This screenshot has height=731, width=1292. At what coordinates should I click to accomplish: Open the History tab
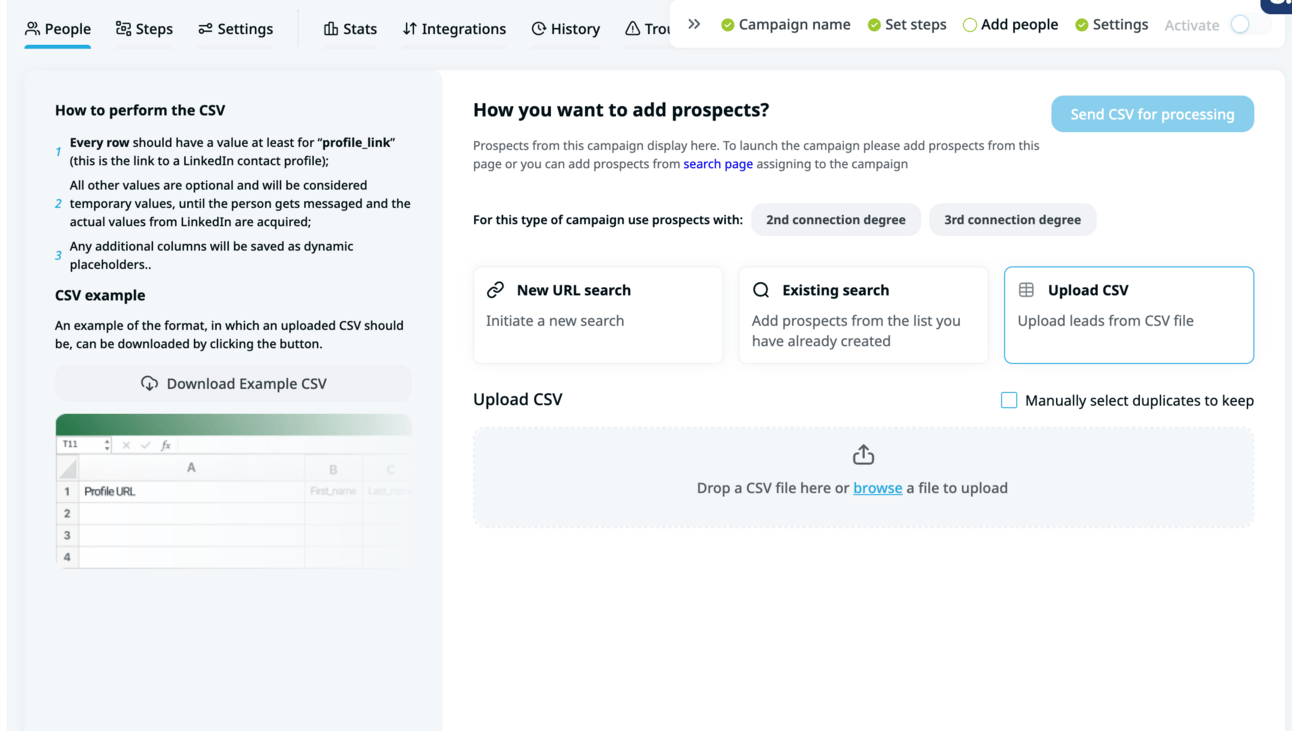[565, 29]
